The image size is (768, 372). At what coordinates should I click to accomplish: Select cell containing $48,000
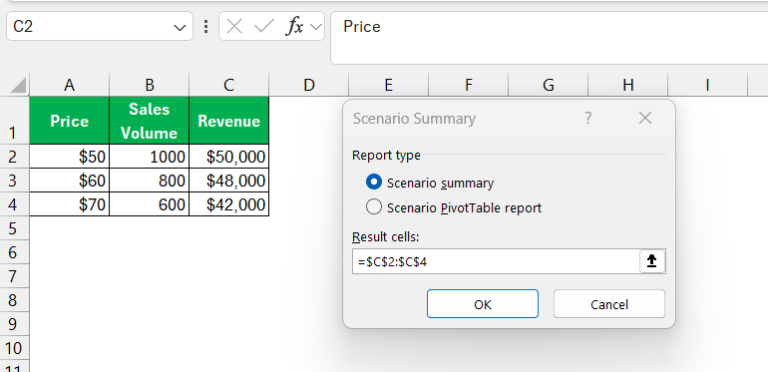point(229,181)
